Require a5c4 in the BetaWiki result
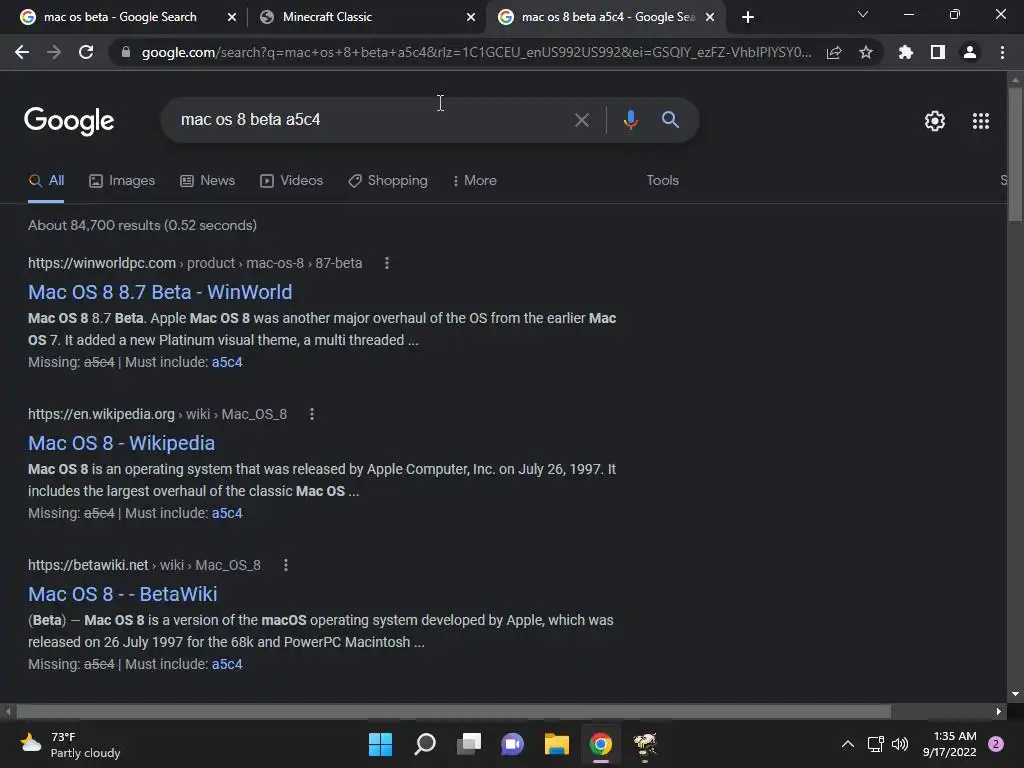1024x768 pixels. 227,664
